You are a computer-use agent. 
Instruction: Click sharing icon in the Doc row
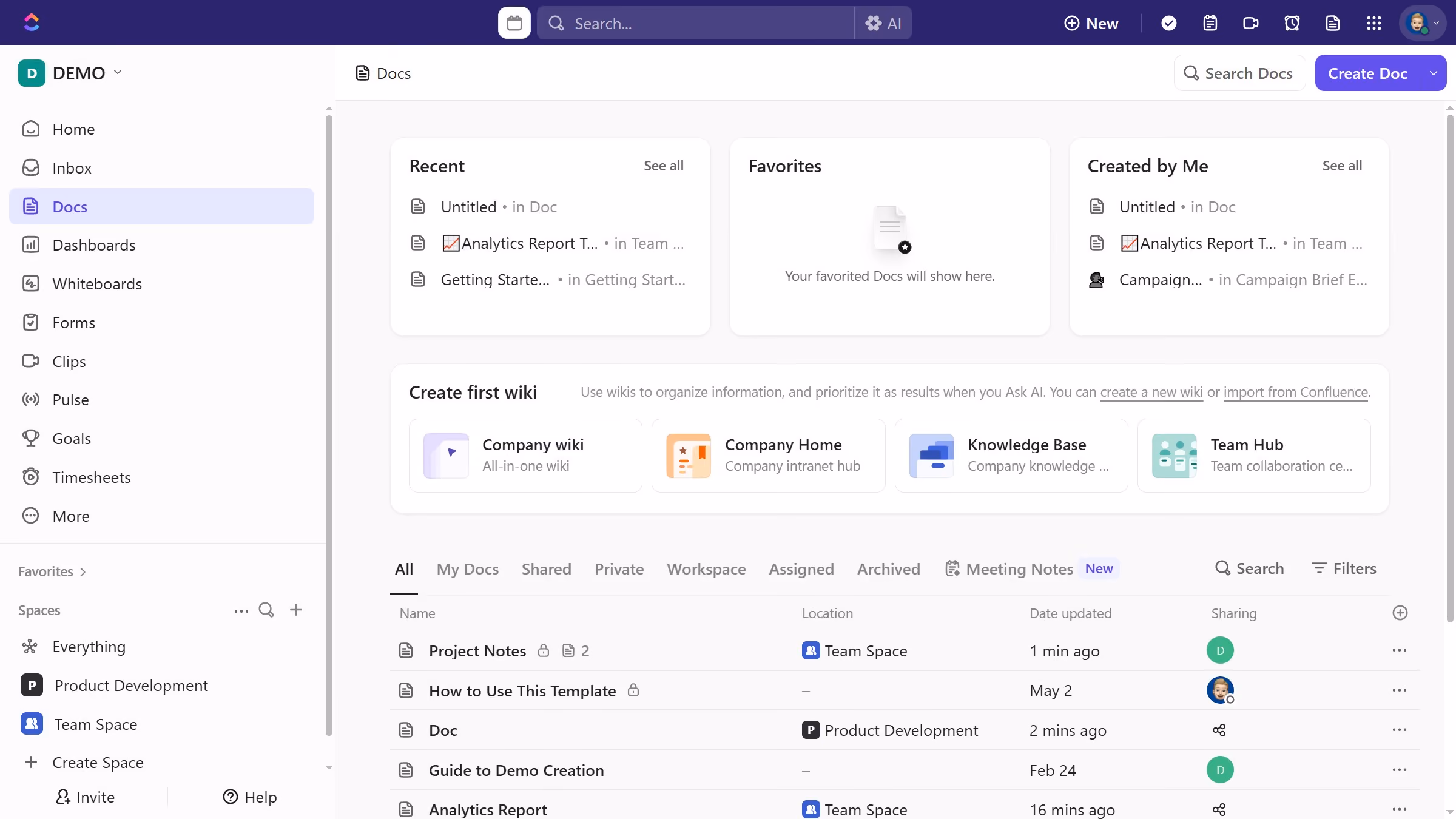coord(1219,730)
